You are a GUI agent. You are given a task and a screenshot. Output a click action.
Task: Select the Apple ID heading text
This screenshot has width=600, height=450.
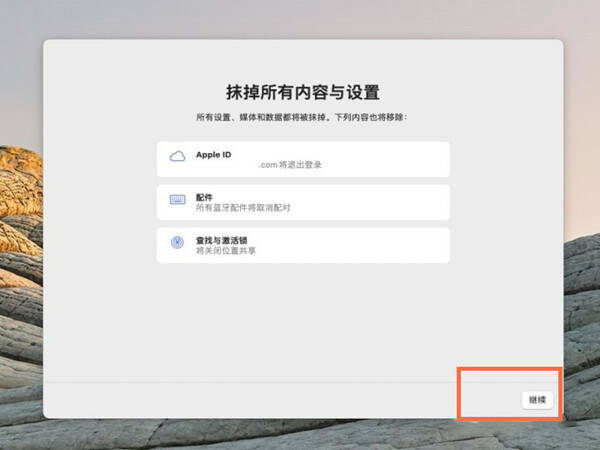coord(214,155)
